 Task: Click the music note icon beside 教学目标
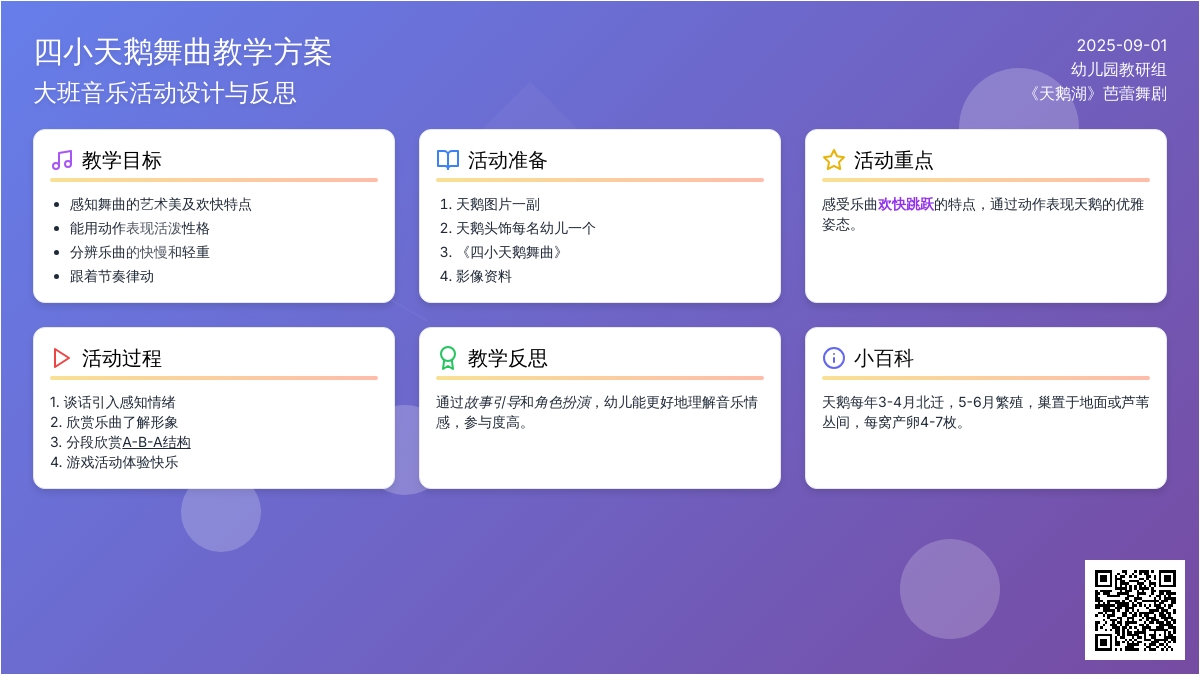pos(62,160)
